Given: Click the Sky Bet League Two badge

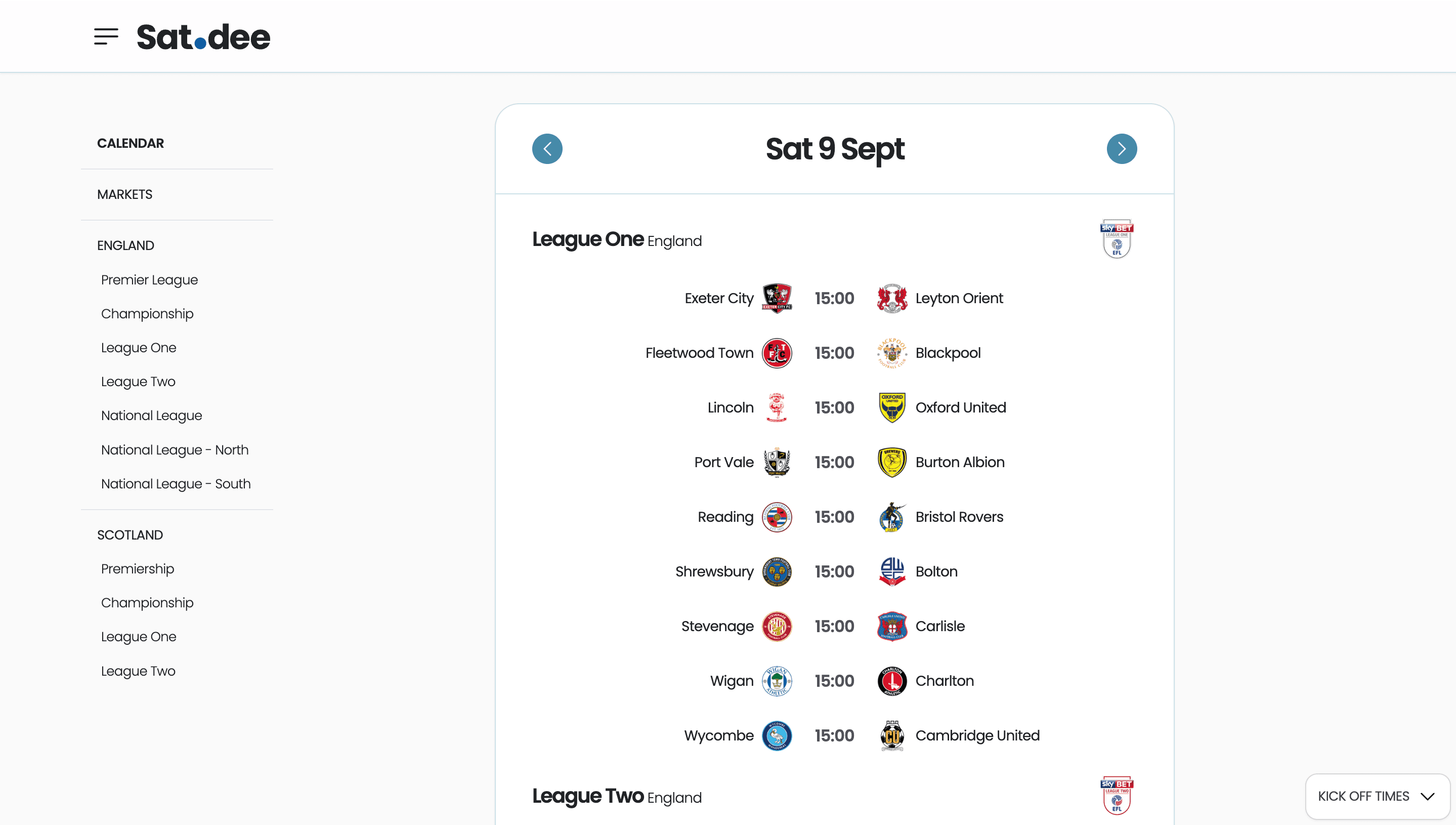Looking at the screenshot, I should 1117,795.
